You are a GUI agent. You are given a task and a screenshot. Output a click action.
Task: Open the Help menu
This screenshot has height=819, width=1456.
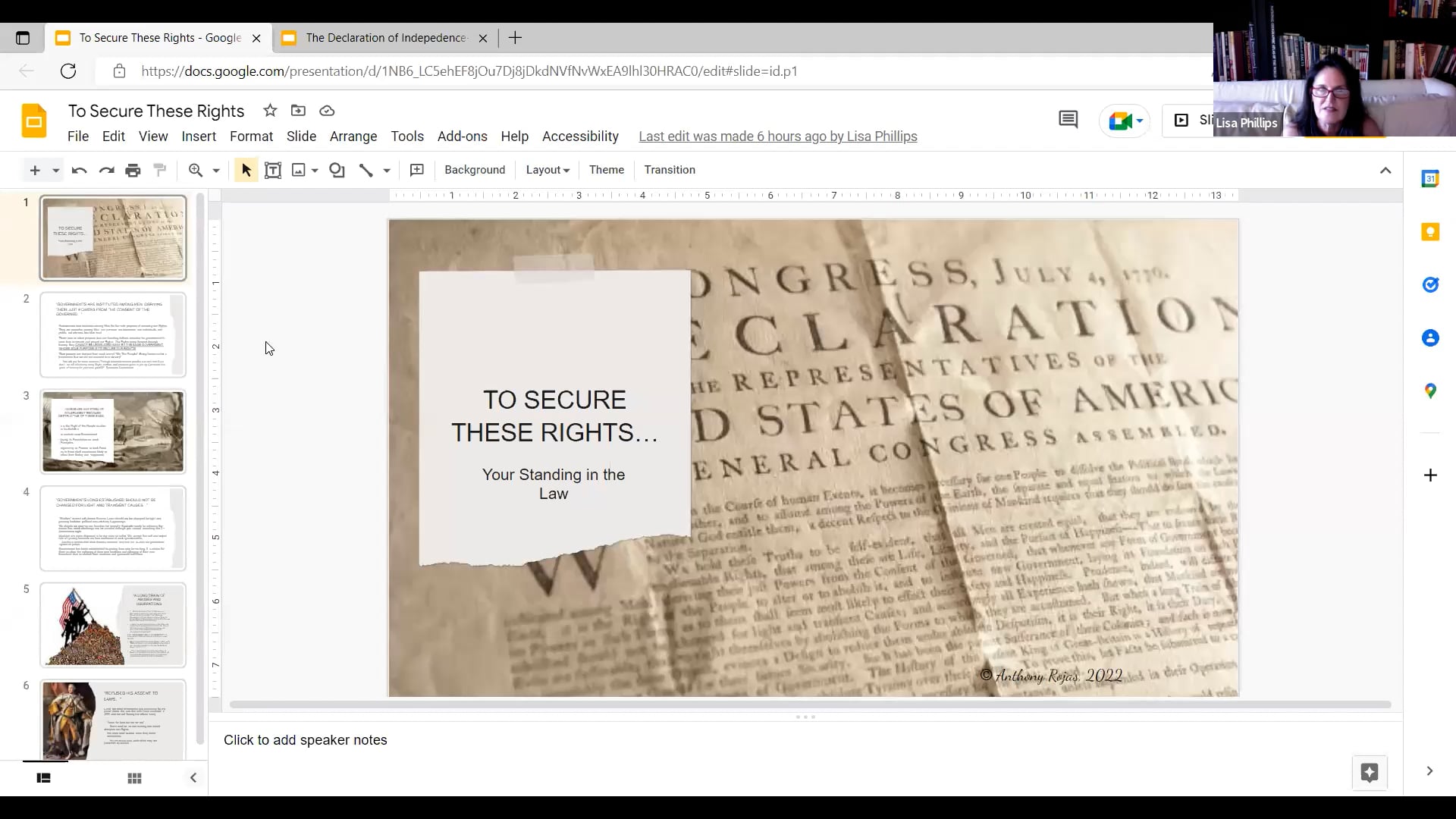pos(514,136)
